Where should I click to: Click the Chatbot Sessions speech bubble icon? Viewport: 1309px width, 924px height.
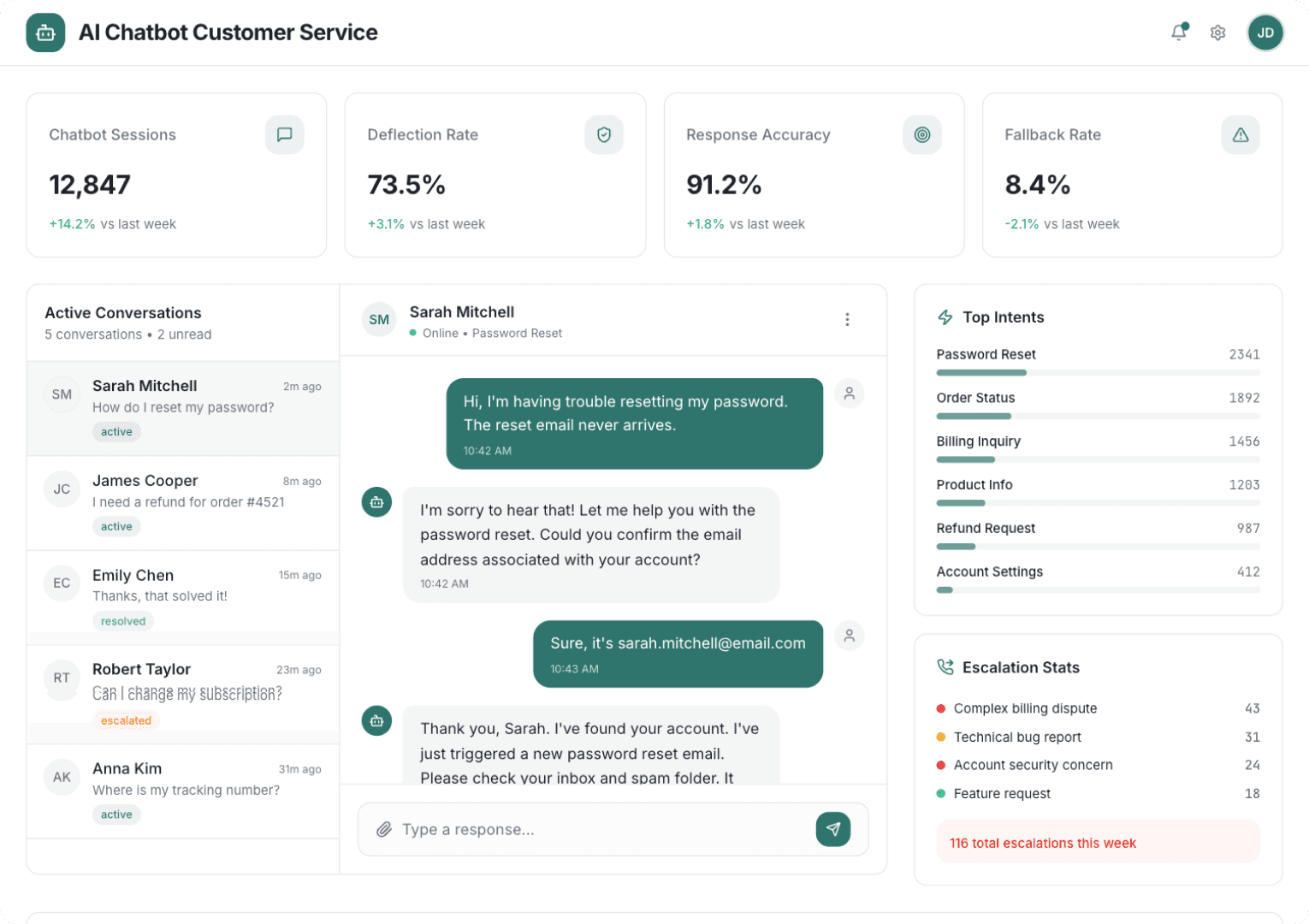pos(284,134)
